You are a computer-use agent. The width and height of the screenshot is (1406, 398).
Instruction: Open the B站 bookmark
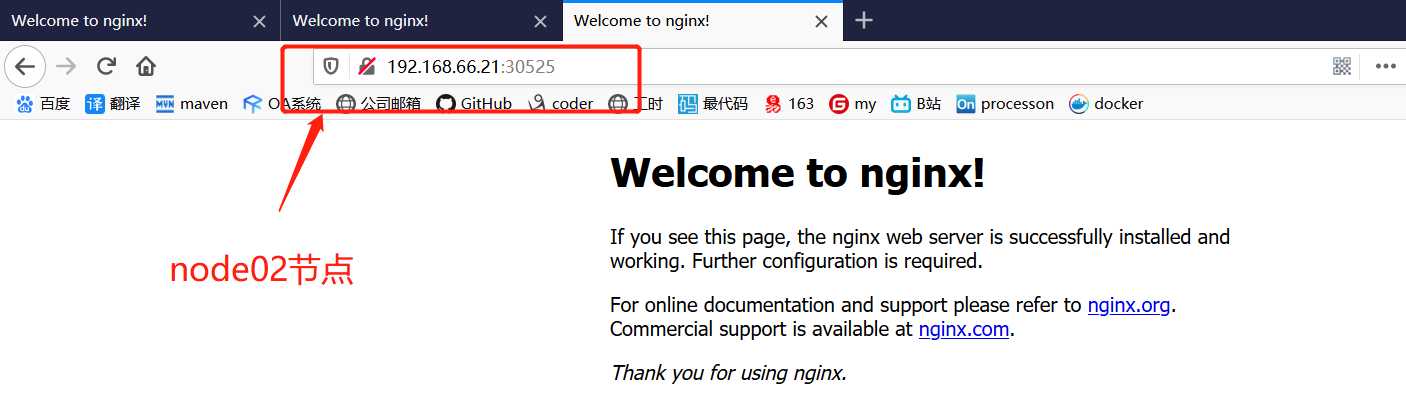(917, 104)
